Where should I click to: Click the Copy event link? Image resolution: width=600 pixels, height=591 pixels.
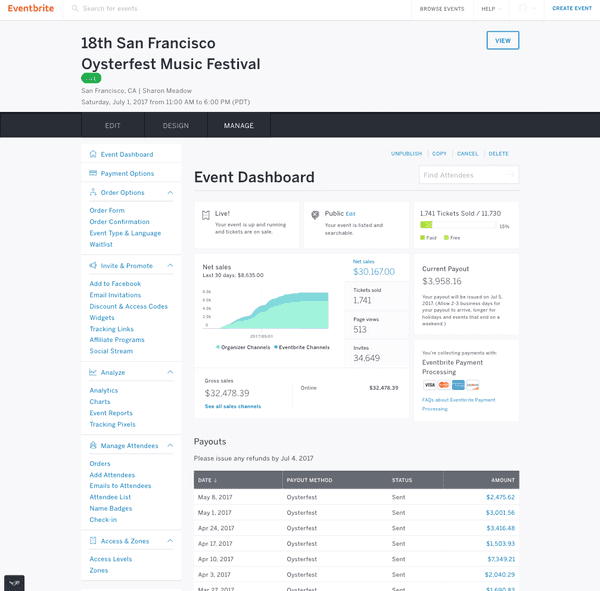tap(439, 153)
